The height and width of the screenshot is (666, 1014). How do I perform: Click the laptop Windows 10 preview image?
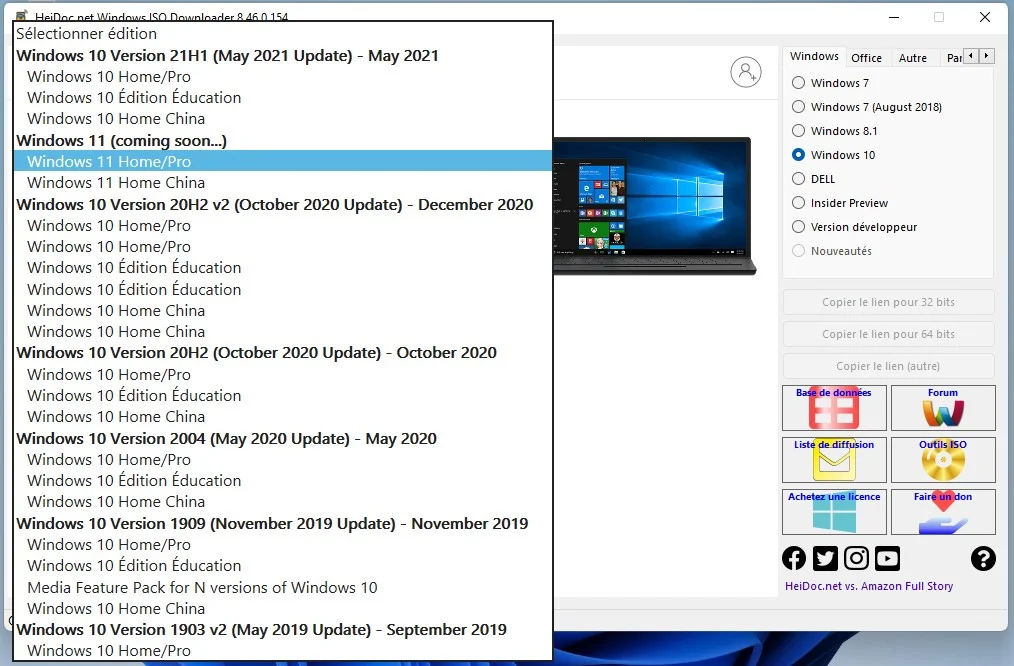(x=654, y=206)
